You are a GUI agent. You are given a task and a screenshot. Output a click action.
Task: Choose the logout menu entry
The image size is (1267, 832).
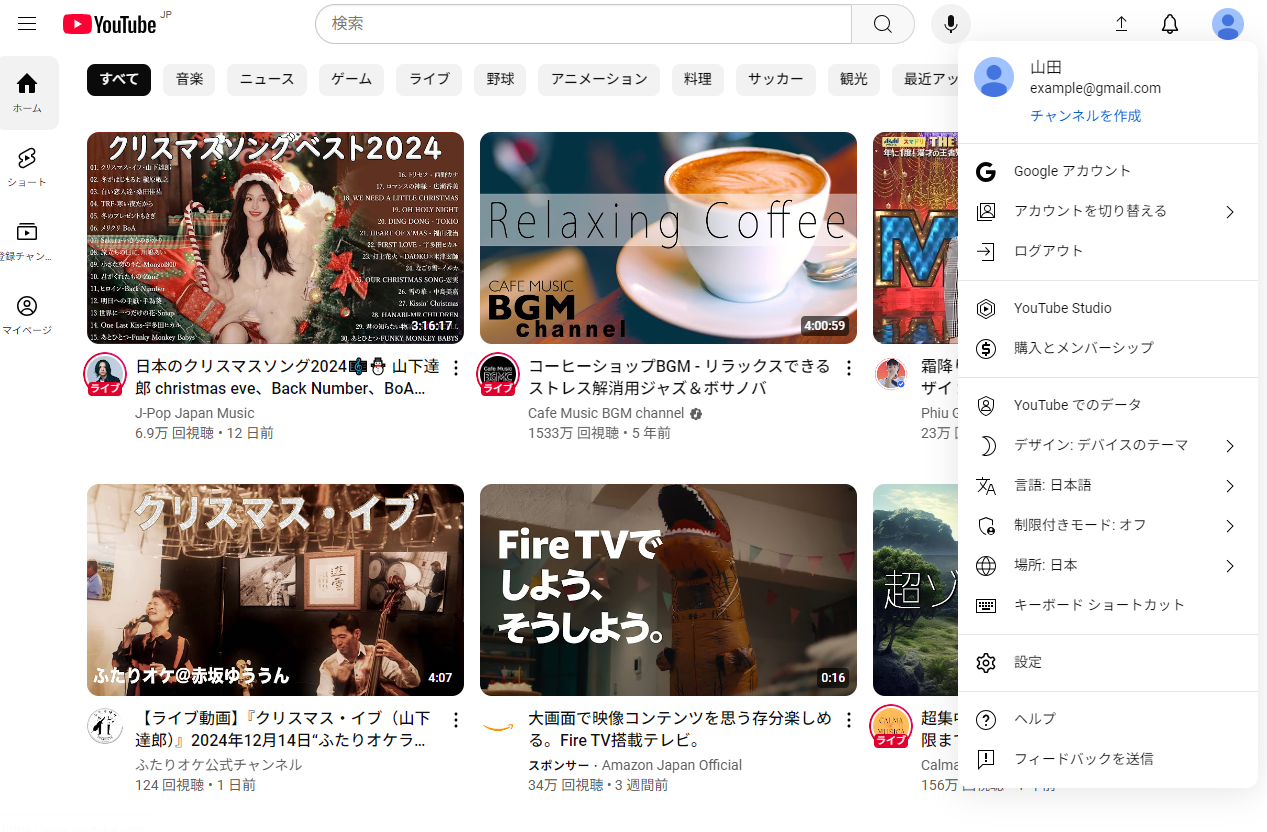pyautogui.click(x=1048, y=251)
